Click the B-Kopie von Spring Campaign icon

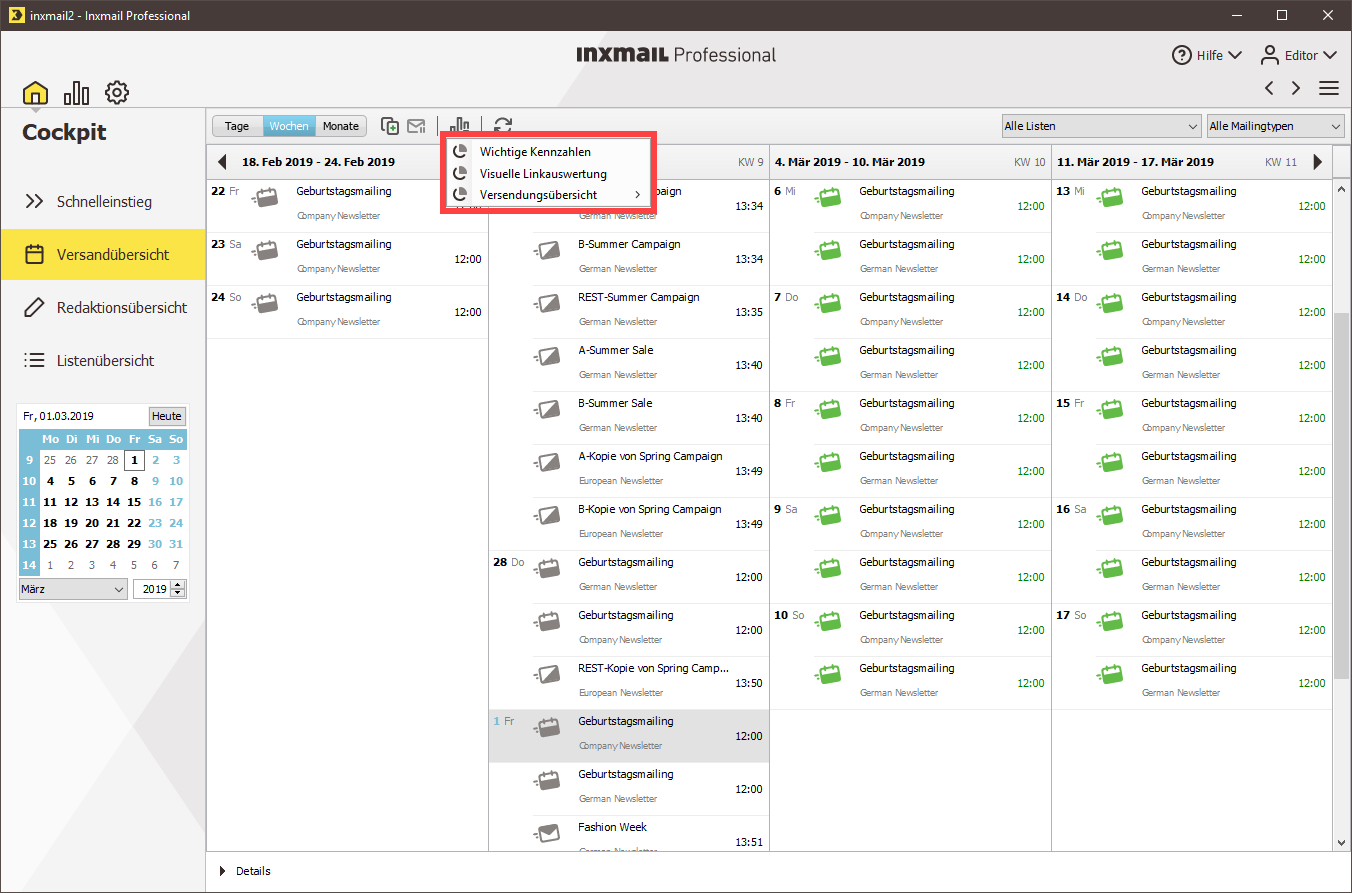tap(547, 515)
